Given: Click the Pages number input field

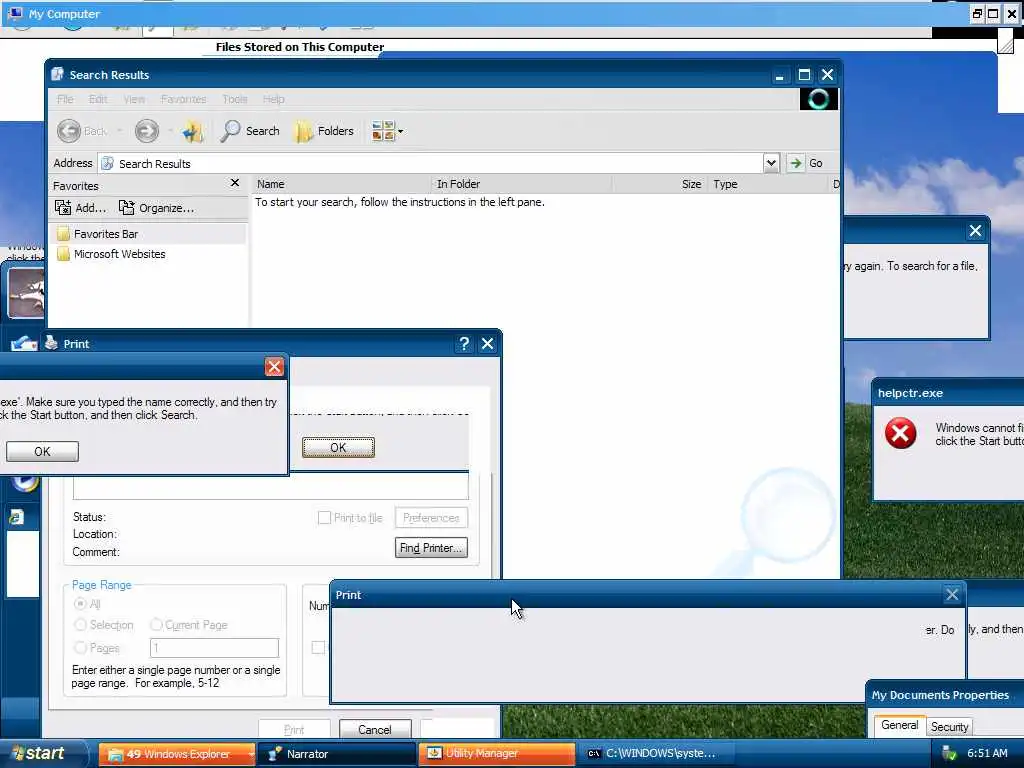Looking at the screenshot, I should [214, 648].
